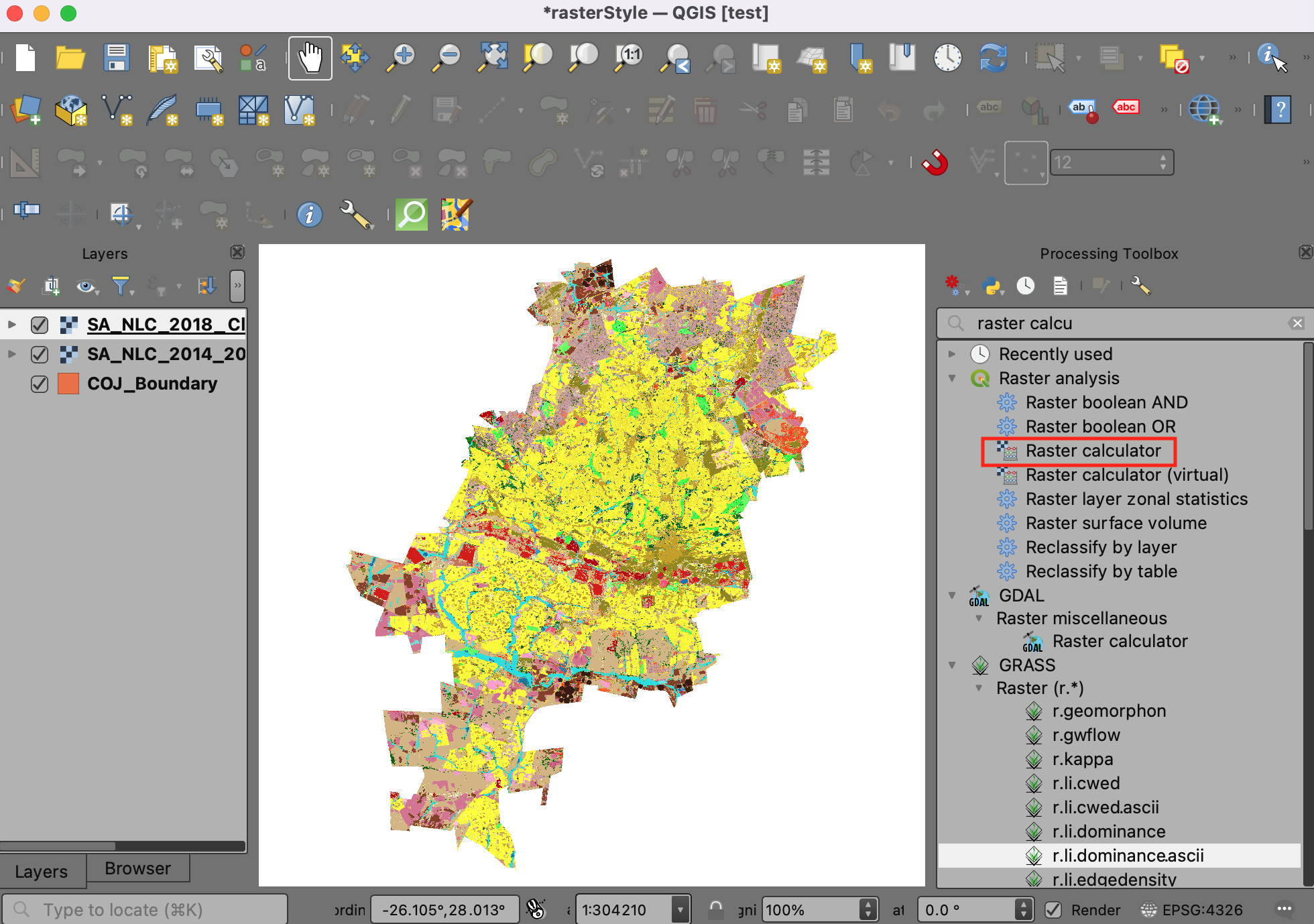The width and height of the screenshot is (1314, 924).
Task: Click the COJ_Boundary orange color swatch
Action: 68,384
